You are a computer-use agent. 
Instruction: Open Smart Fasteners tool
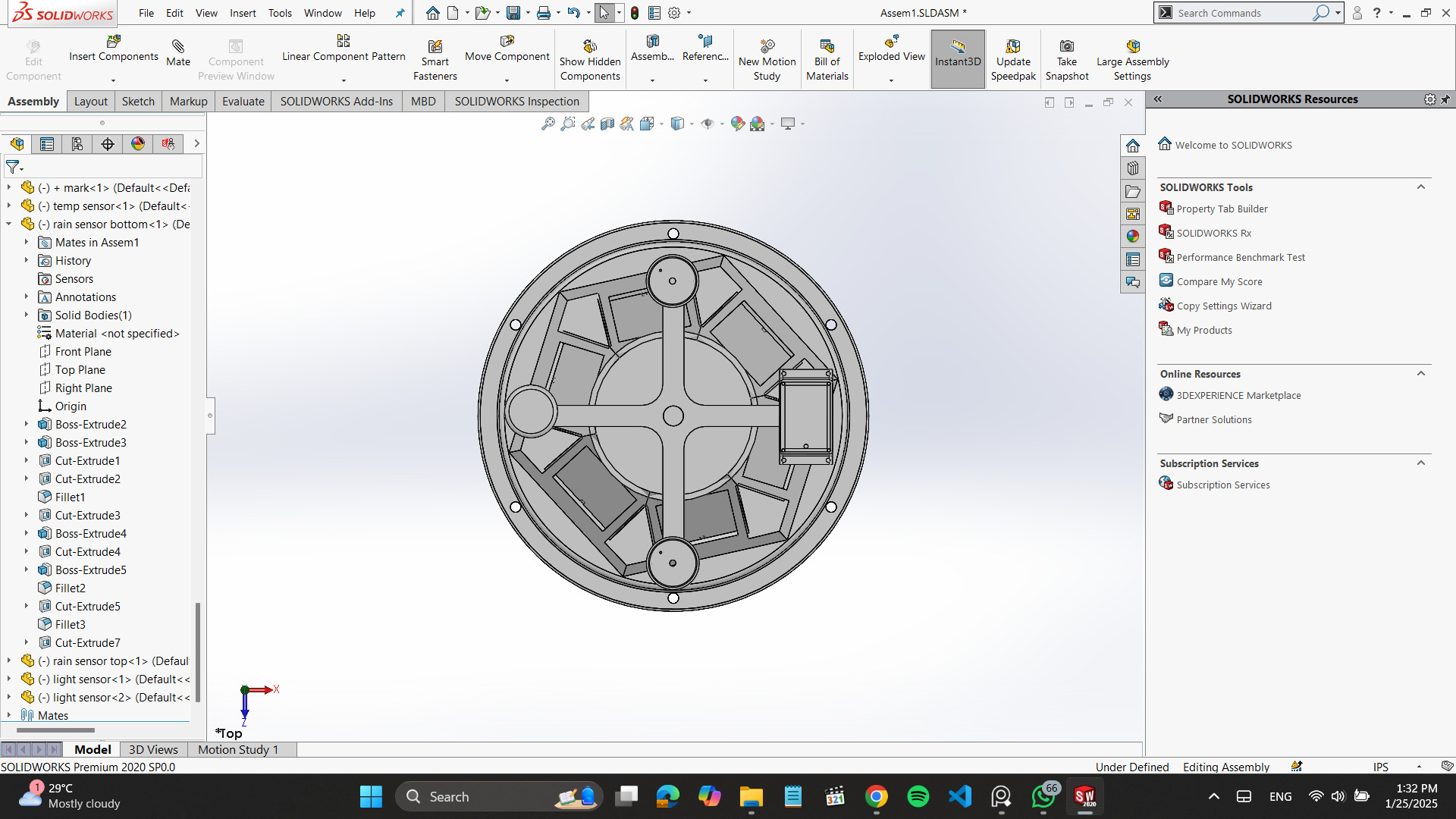(435, 47)
